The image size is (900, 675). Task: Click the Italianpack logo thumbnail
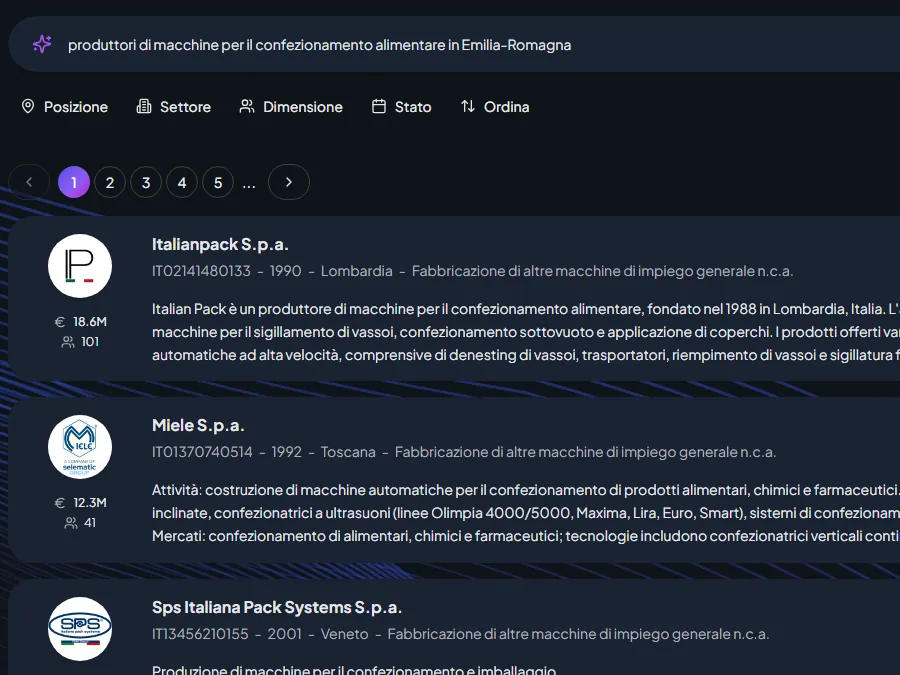pos(80,266)
